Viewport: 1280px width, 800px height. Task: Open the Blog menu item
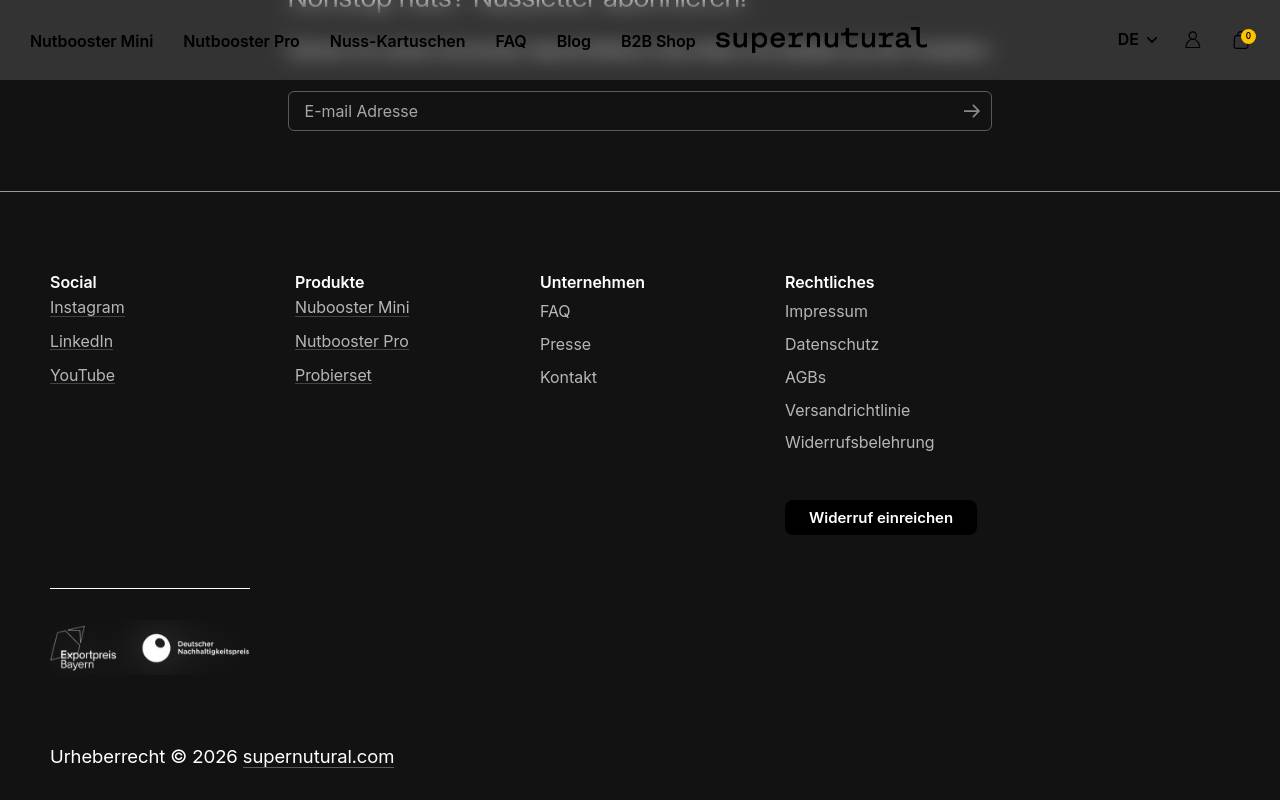click(x=573, y=41)
